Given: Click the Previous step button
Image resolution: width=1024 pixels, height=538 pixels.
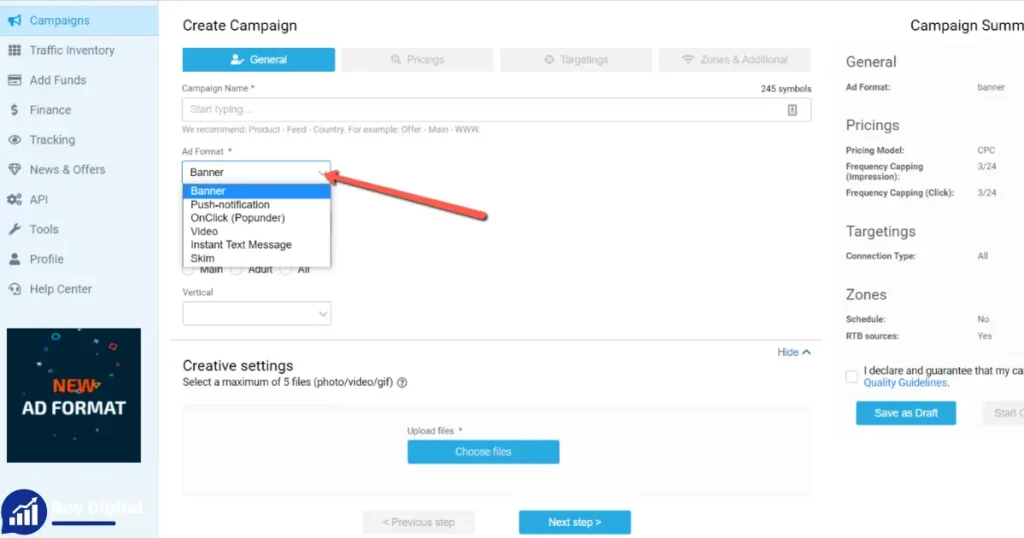Looking at the screenshot, I should 419,522.
